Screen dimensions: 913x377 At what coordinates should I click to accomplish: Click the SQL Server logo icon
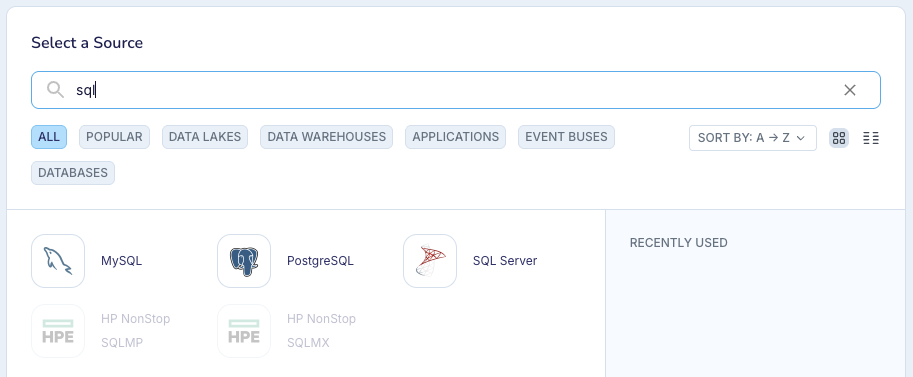[x=430, y=261]
